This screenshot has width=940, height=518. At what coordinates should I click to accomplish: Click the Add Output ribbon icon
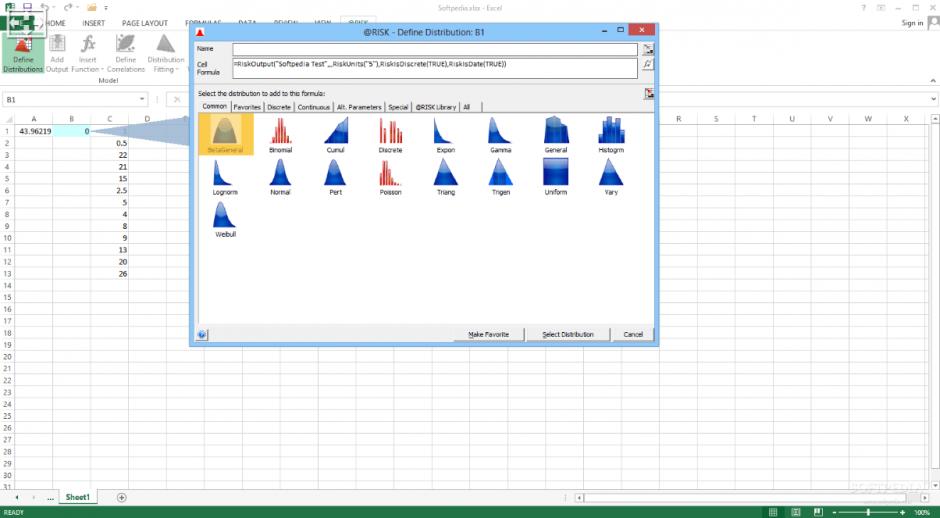57,55
